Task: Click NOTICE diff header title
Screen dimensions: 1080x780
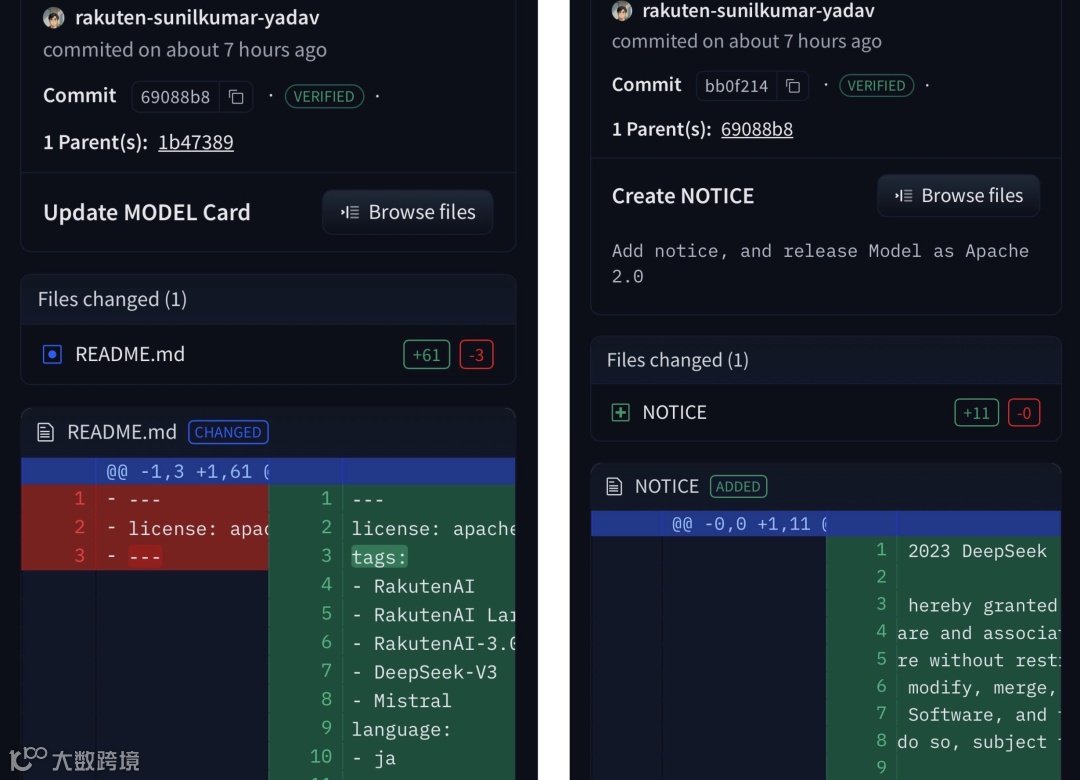Action: tap(667, 486)
